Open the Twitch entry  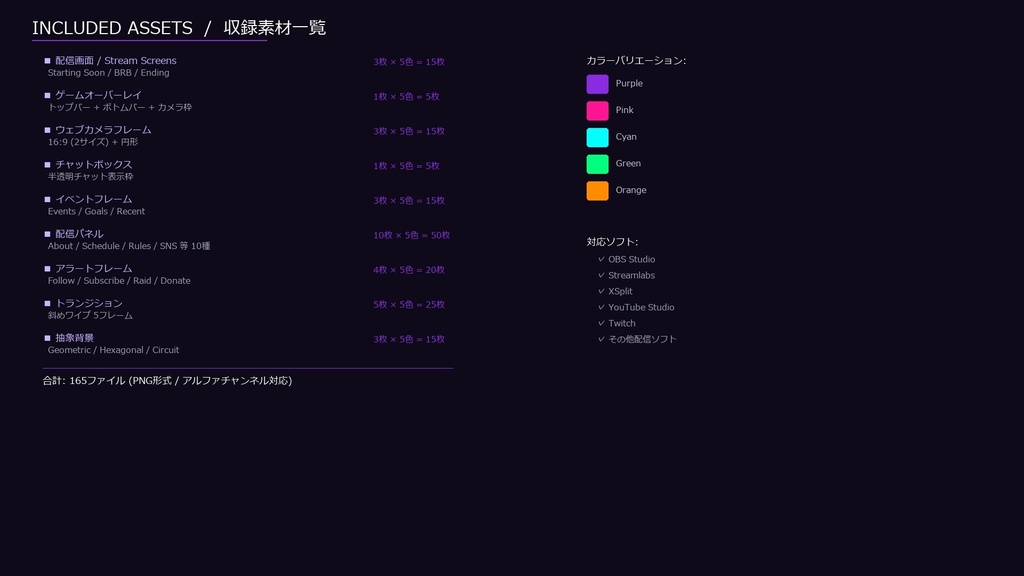coord(622,323)
